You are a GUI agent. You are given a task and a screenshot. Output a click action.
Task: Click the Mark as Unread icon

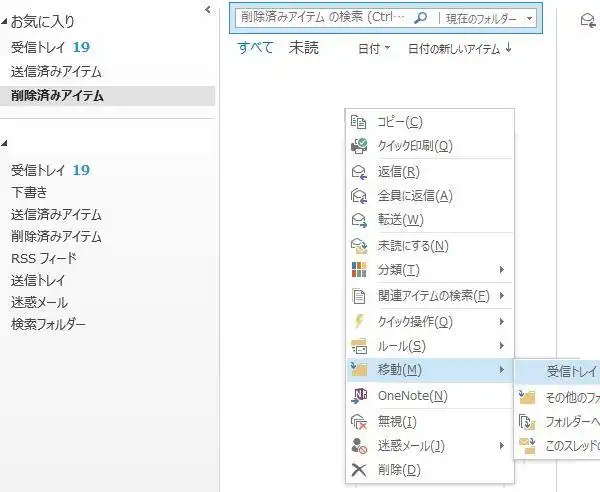[x=359, y=246]
